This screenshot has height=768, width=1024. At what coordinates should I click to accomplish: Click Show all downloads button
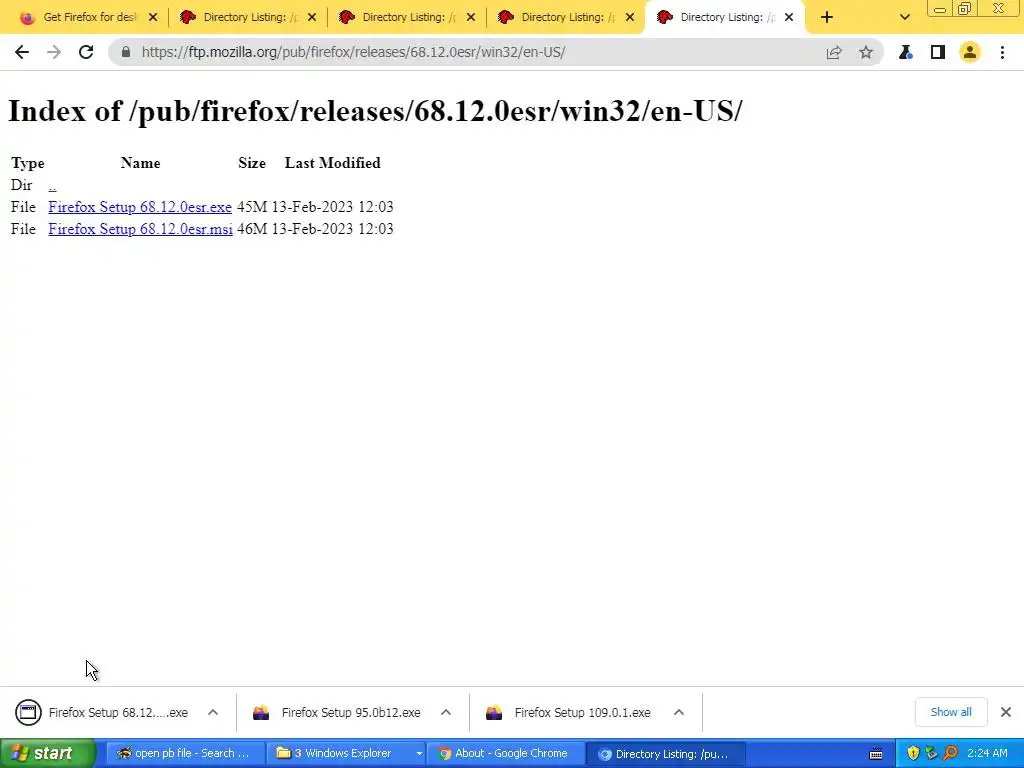point(951,712)
